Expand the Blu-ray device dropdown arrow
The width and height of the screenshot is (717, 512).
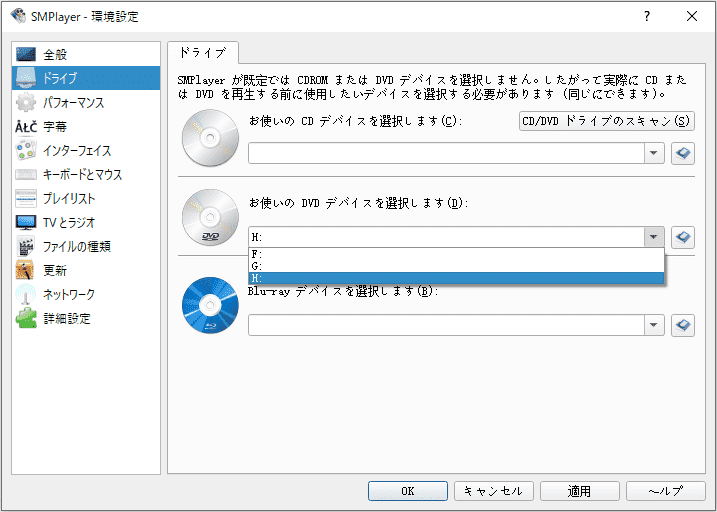tap(654, 326)
